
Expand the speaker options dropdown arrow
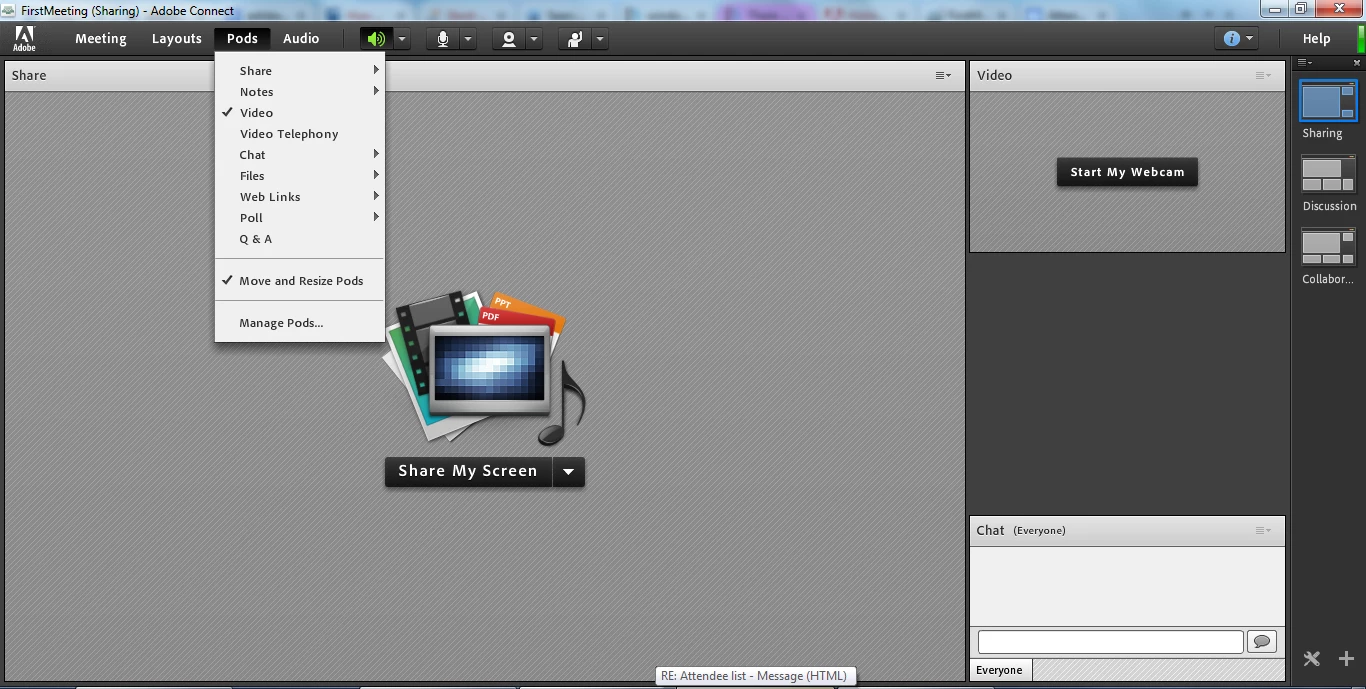tap(401, 39)
